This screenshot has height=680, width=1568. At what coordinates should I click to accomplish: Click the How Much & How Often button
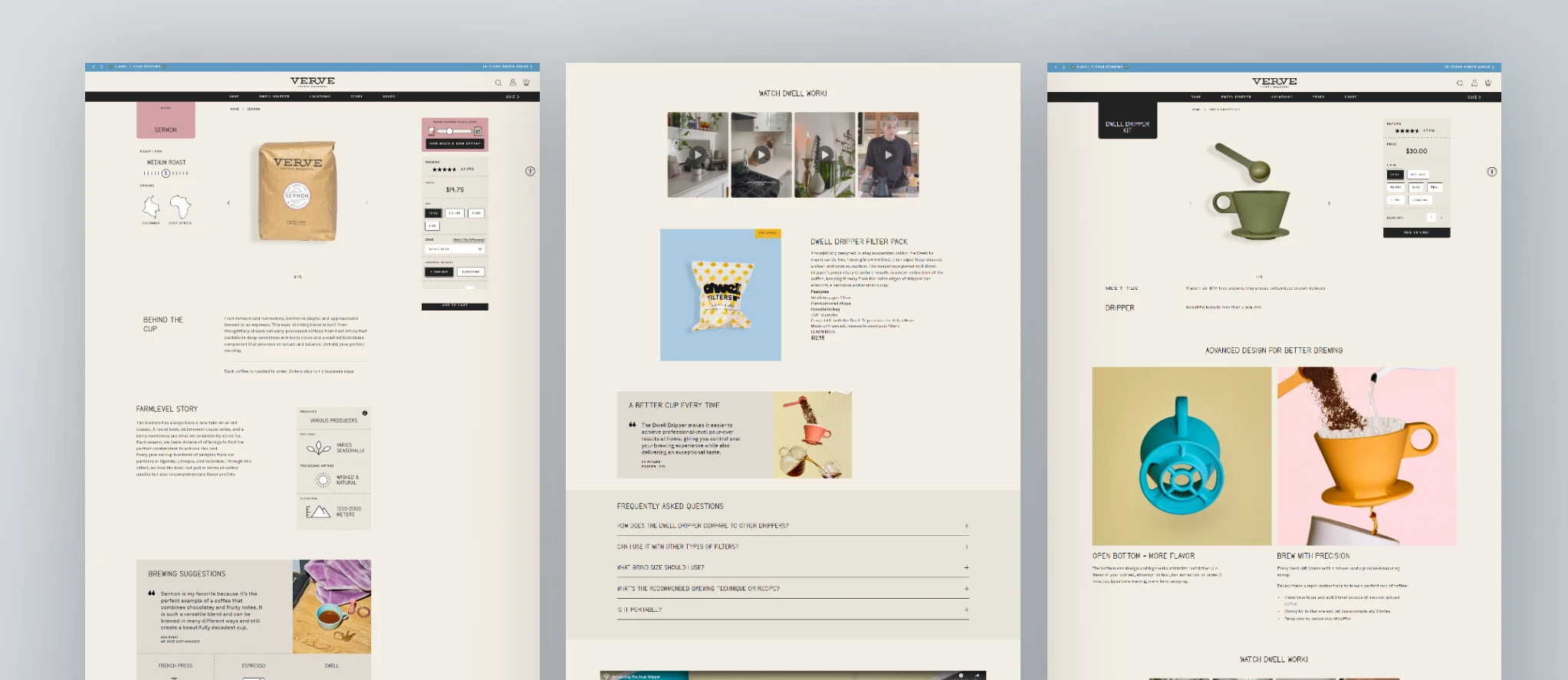click(455, 143)
